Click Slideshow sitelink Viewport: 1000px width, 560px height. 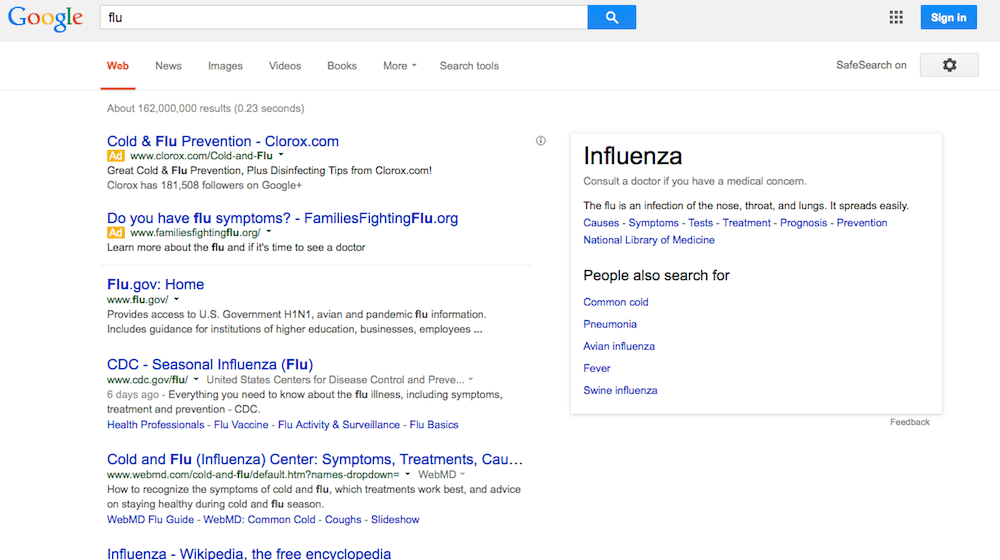[x=395, y=520]
